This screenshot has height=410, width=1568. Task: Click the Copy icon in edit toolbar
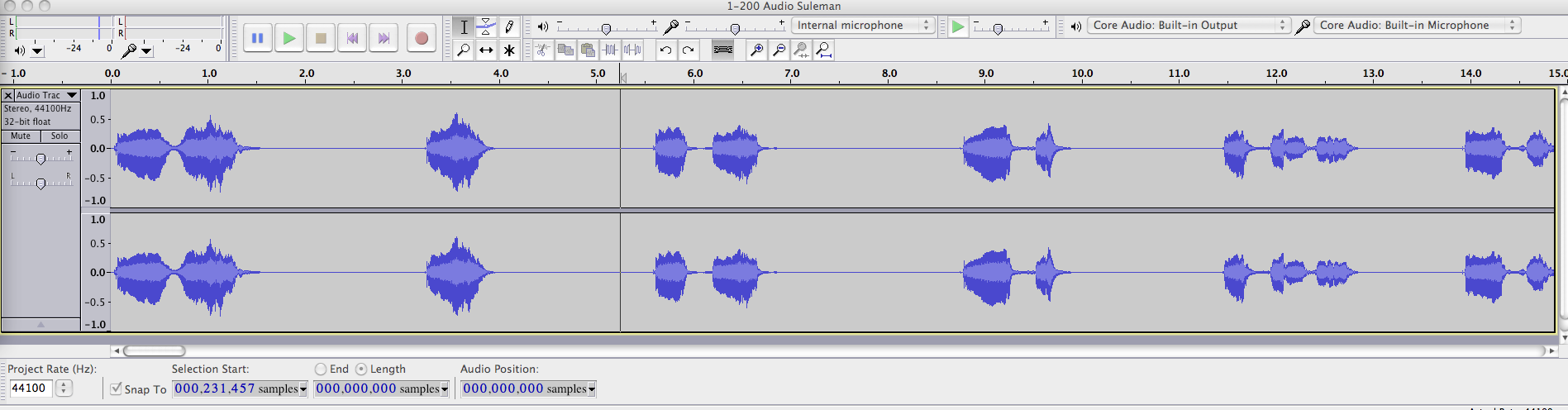click(x=565, y=50)
